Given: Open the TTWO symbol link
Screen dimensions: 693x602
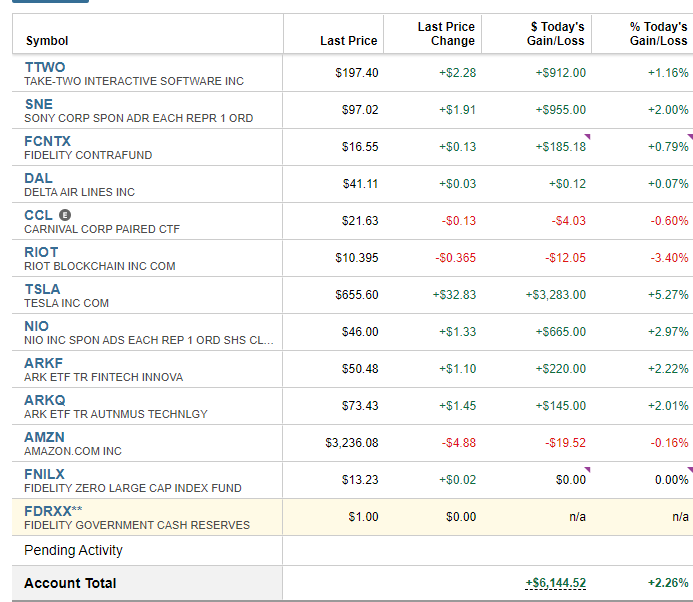Looking at the screenshot, I should tap(45, 67).
